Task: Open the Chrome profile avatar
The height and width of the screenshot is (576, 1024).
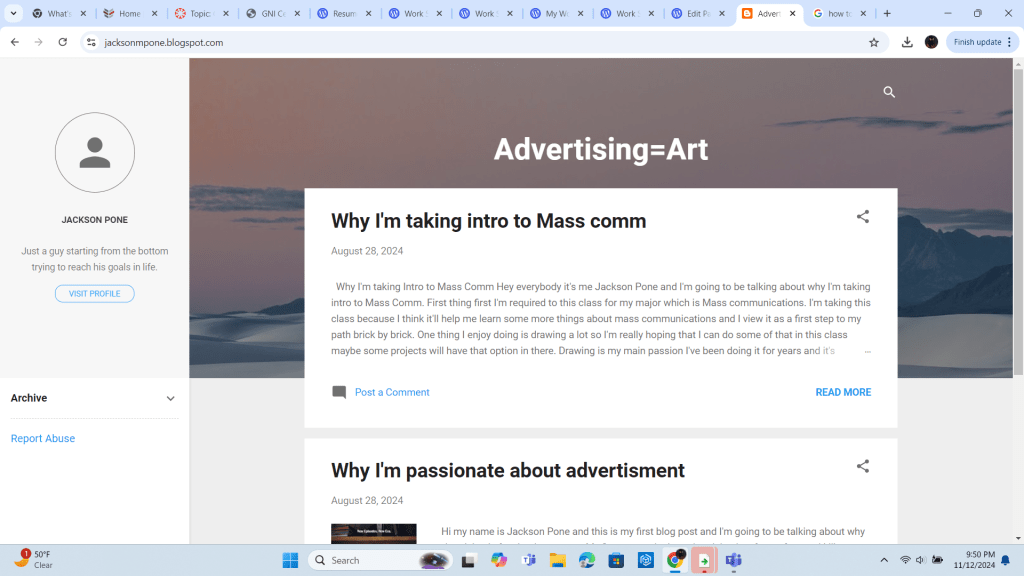Action: [x=932, y=42]
